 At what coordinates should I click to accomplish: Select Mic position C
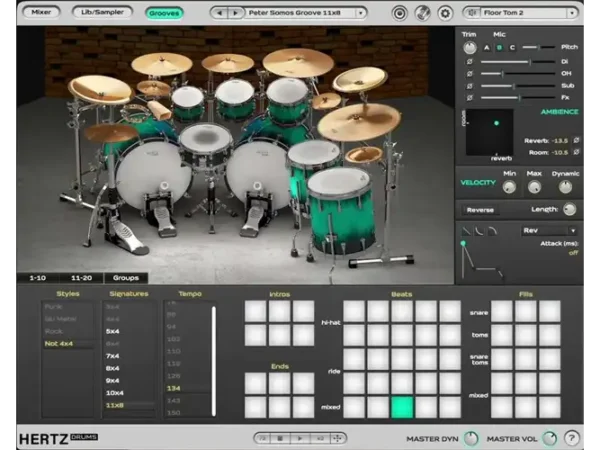(x=512, y=48)
